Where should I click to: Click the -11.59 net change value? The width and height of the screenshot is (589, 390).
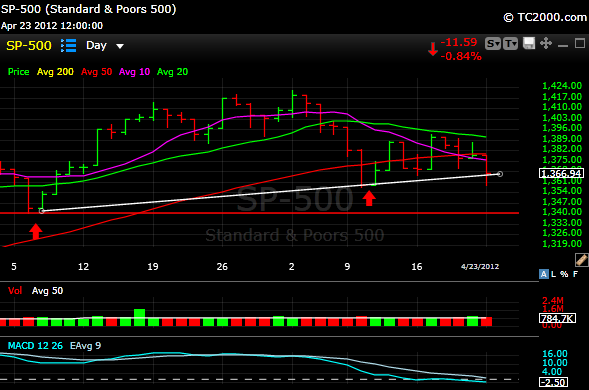459,42
